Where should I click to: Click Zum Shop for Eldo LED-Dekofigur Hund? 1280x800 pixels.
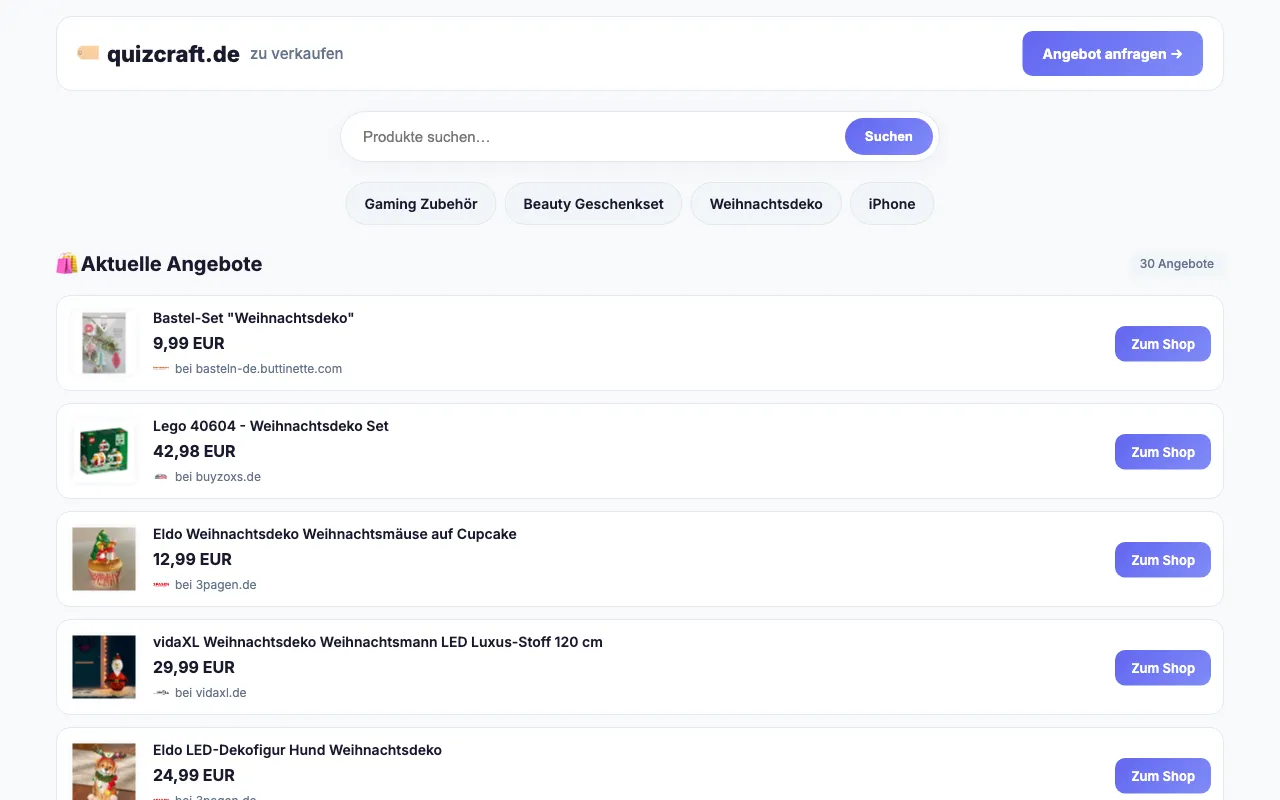(x=1163, y=776)
